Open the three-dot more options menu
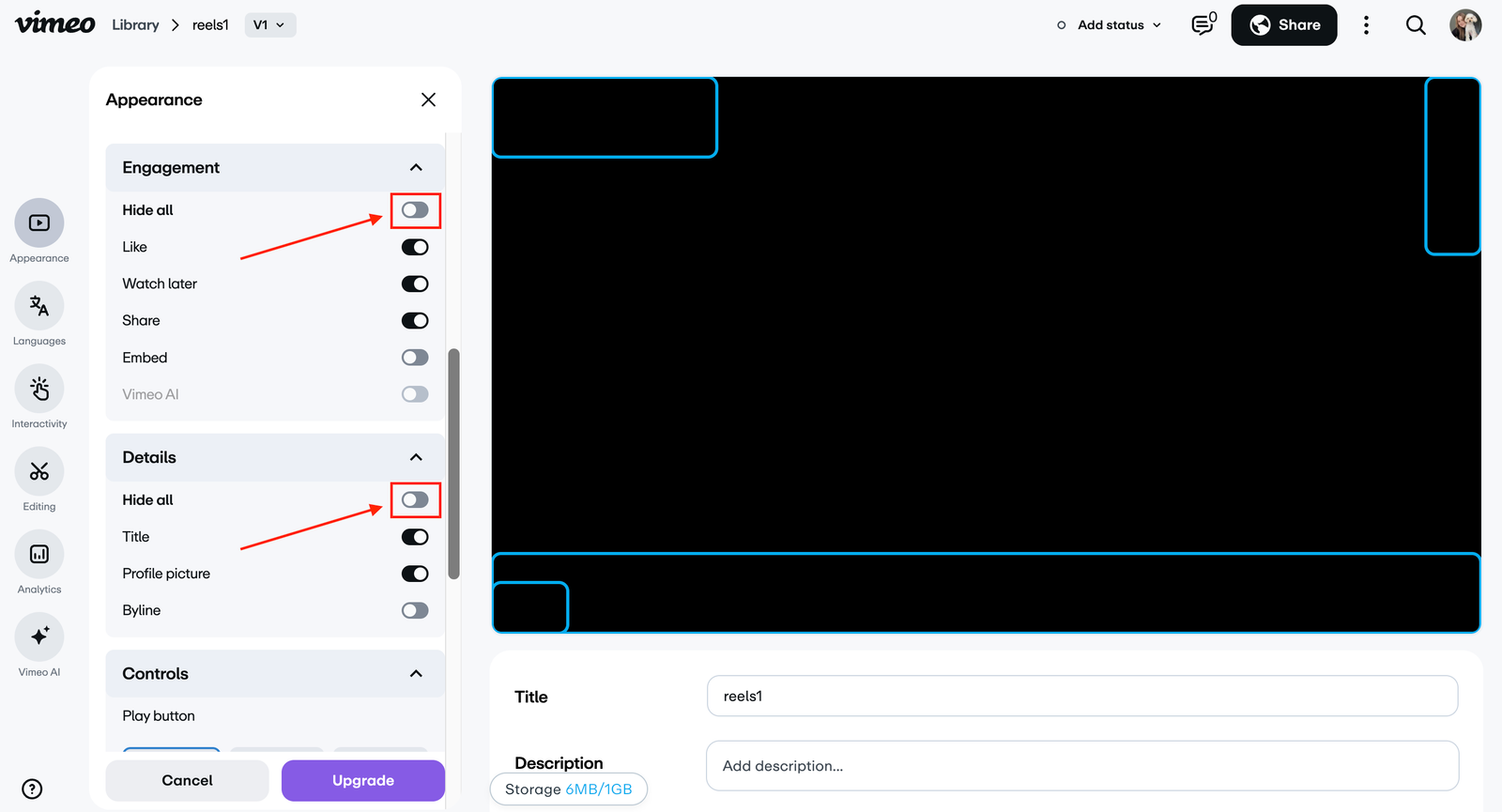 point(1366,25)
